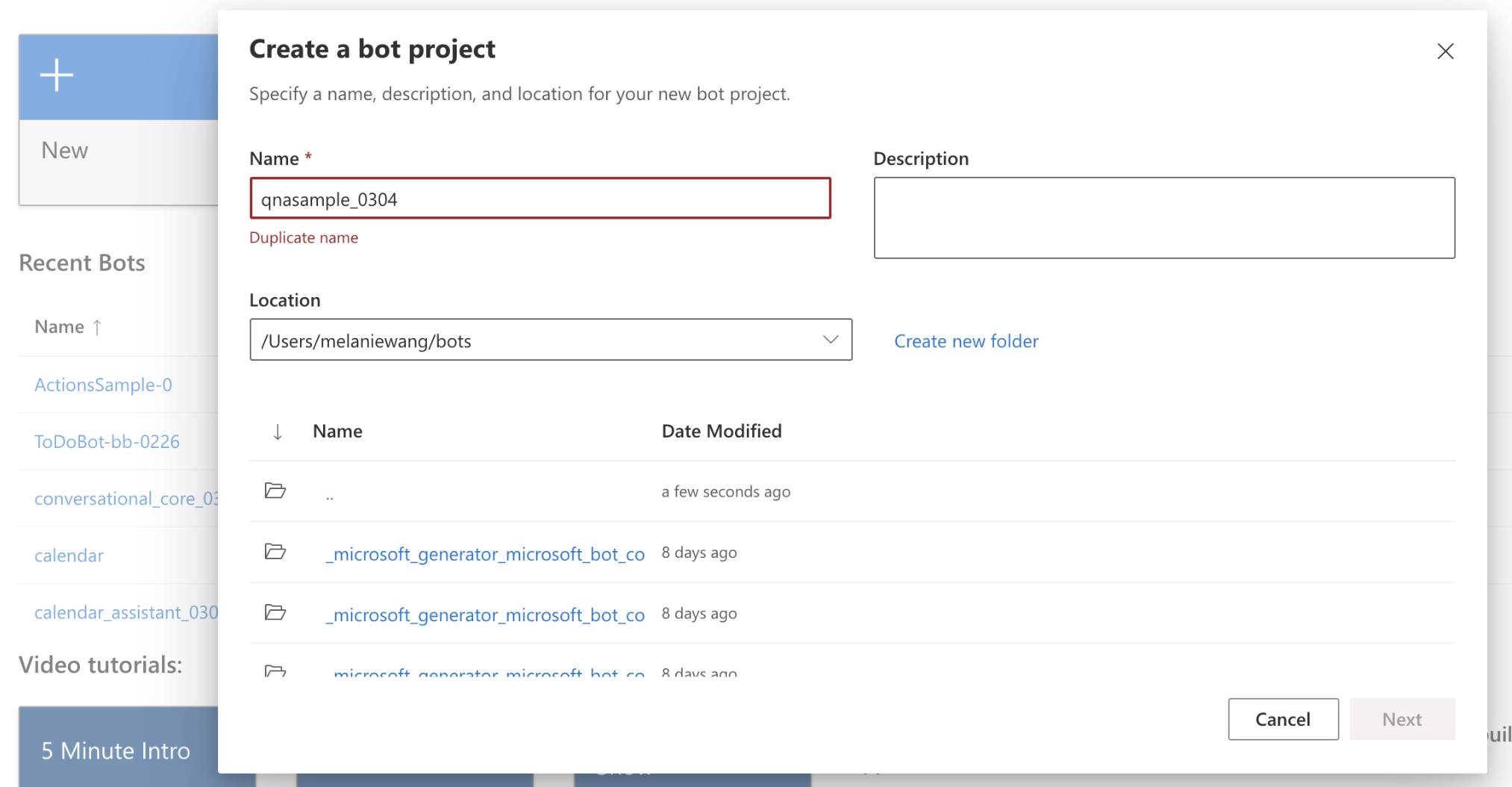Expand the Location dropdown
Viewport: 1512px width, 787px height.
[x=831, y=340]
